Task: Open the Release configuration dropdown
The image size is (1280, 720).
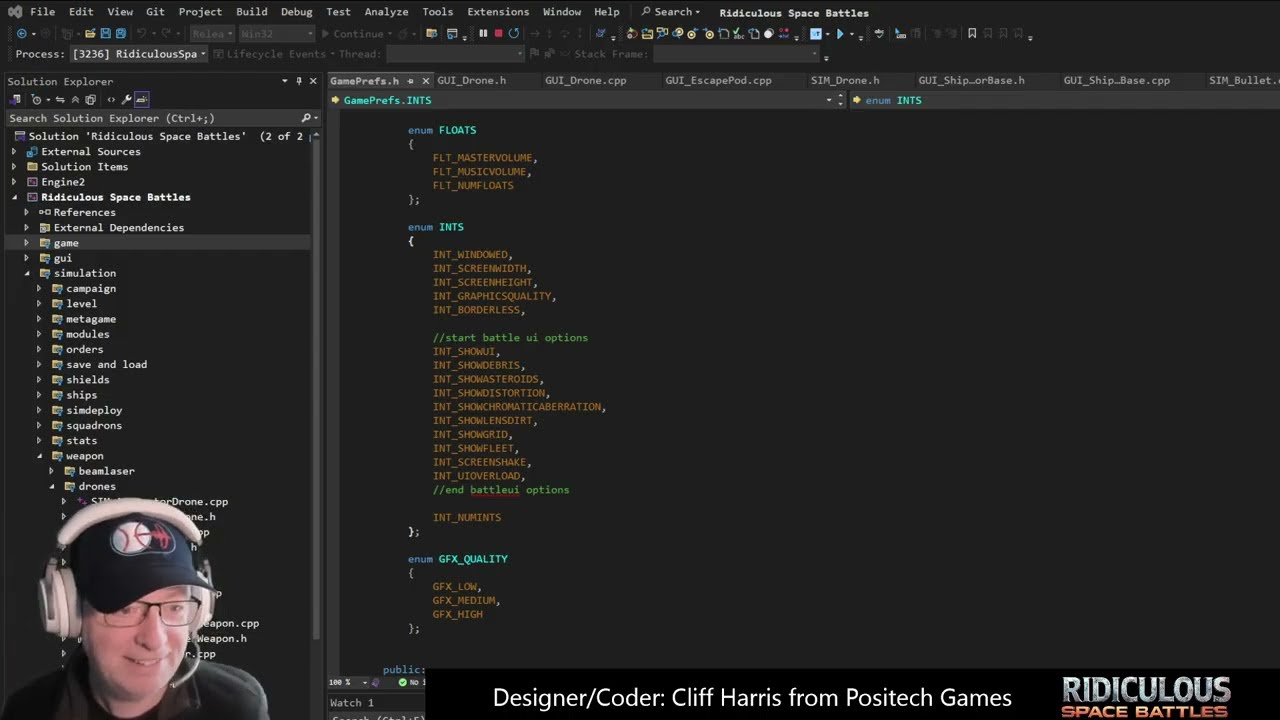Action: click(x=211, y=33)
